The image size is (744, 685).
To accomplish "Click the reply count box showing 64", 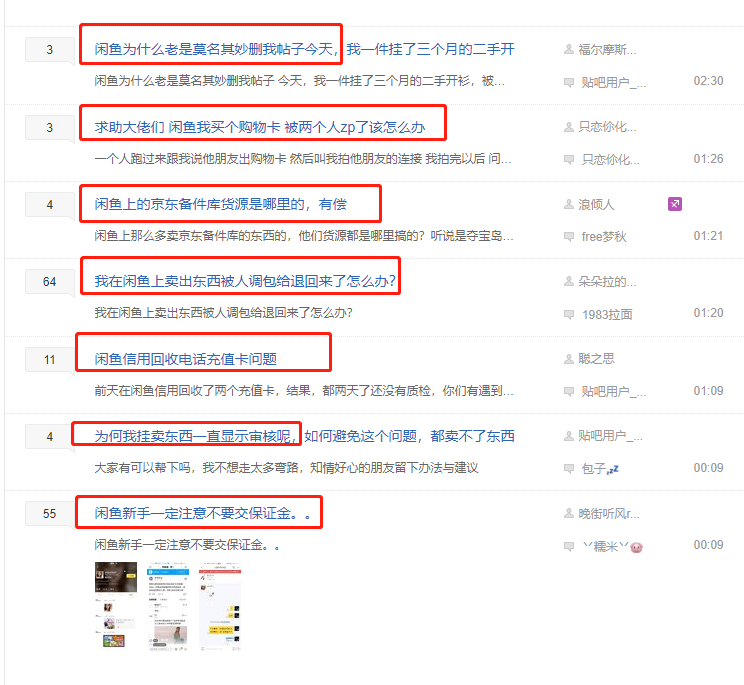I will click(x=49, y=282).
